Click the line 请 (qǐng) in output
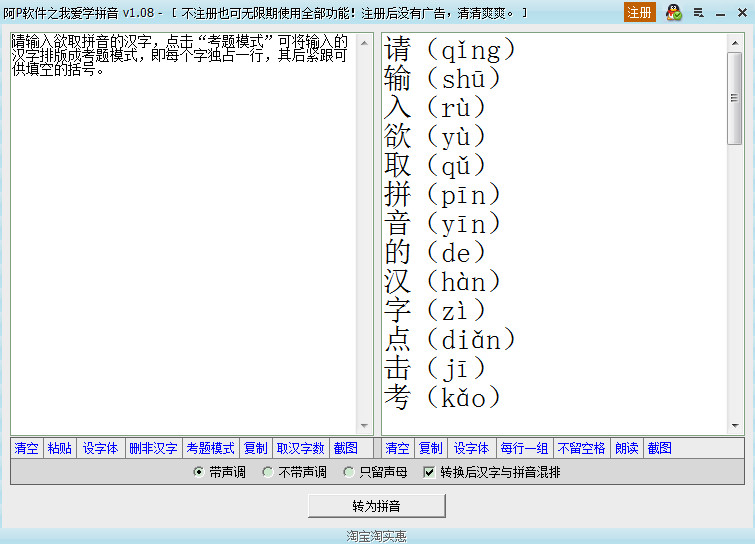Image resolution: width=755 pixels, height=544 pixels. point(450,50)
